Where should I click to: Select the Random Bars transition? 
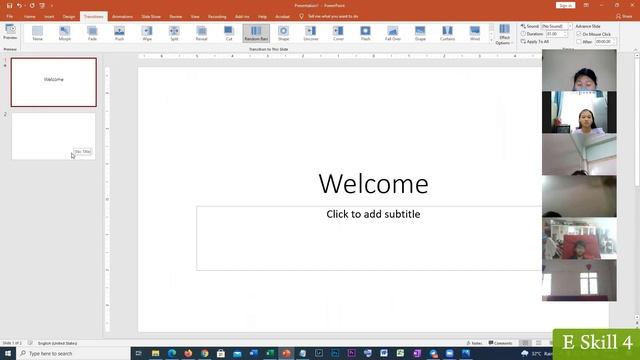coord(256,33)
